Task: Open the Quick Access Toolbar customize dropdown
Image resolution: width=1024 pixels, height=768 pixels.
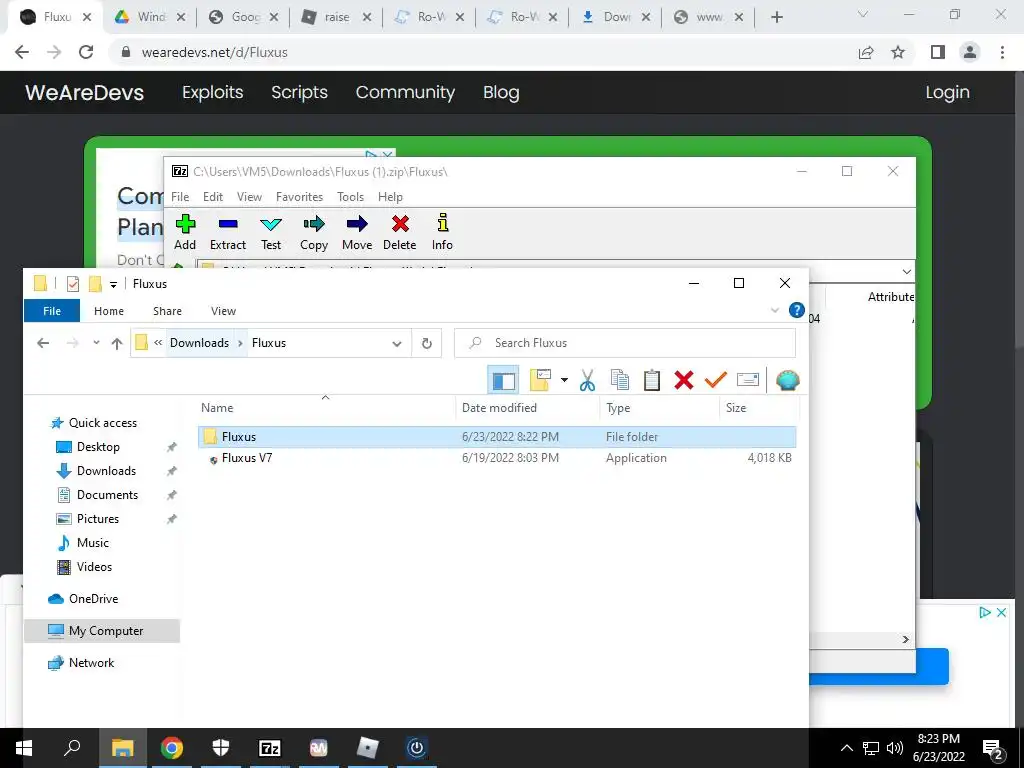Action: coord(113,284)
